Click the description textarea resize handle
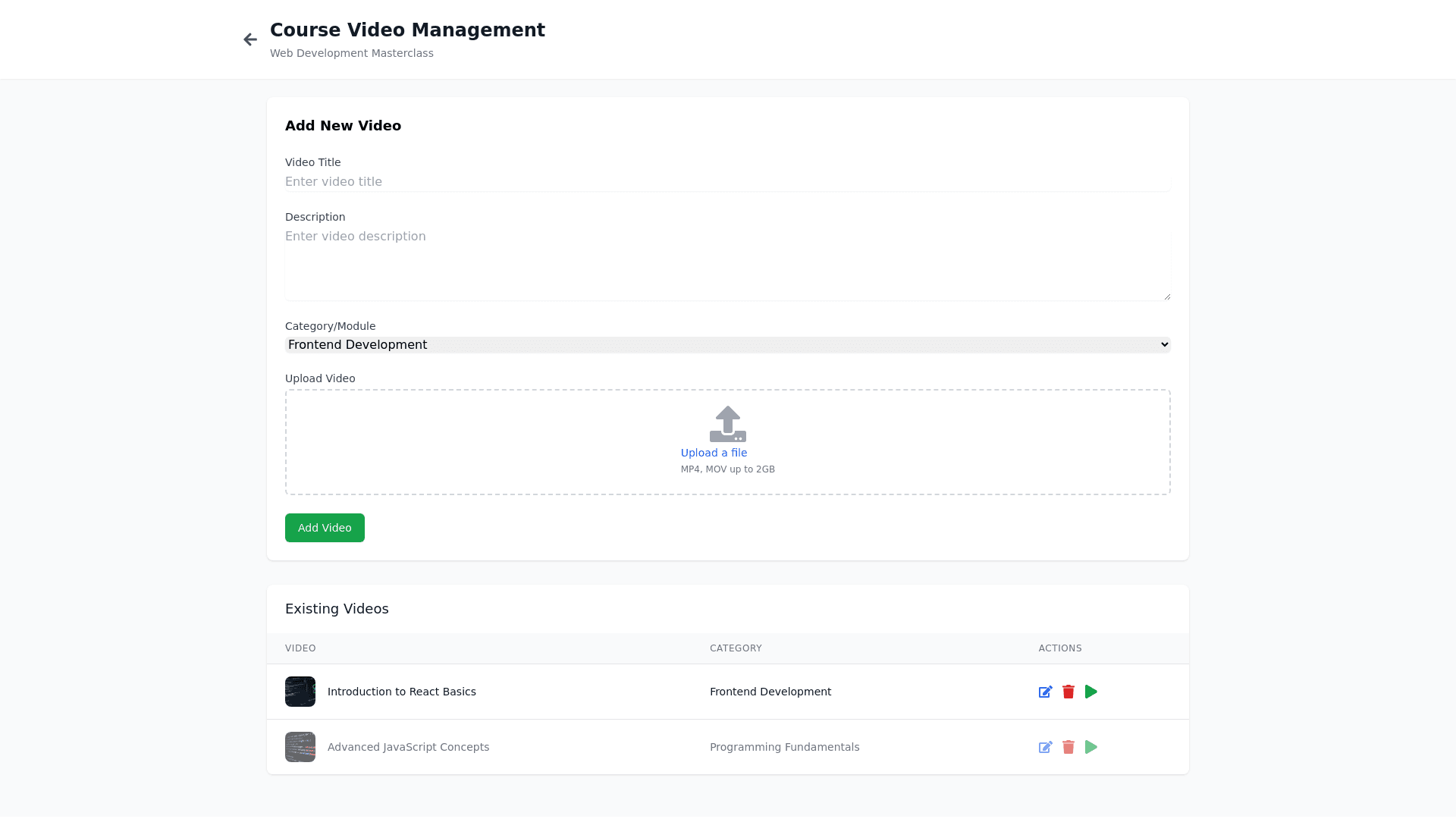 point(1166,297)
